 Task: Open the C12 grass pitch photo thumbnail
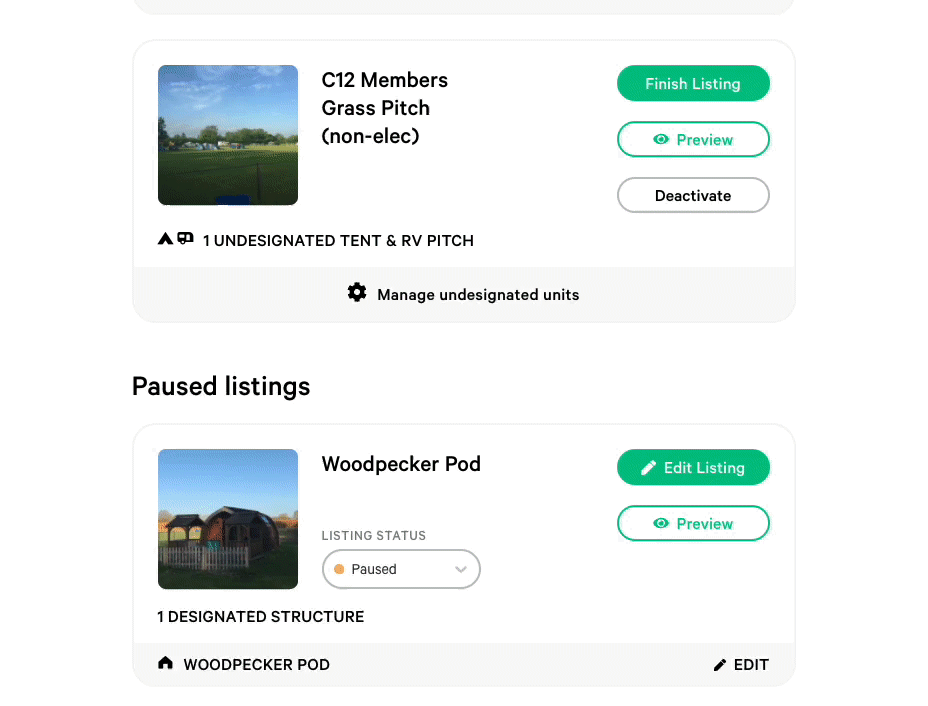[228, 135]
